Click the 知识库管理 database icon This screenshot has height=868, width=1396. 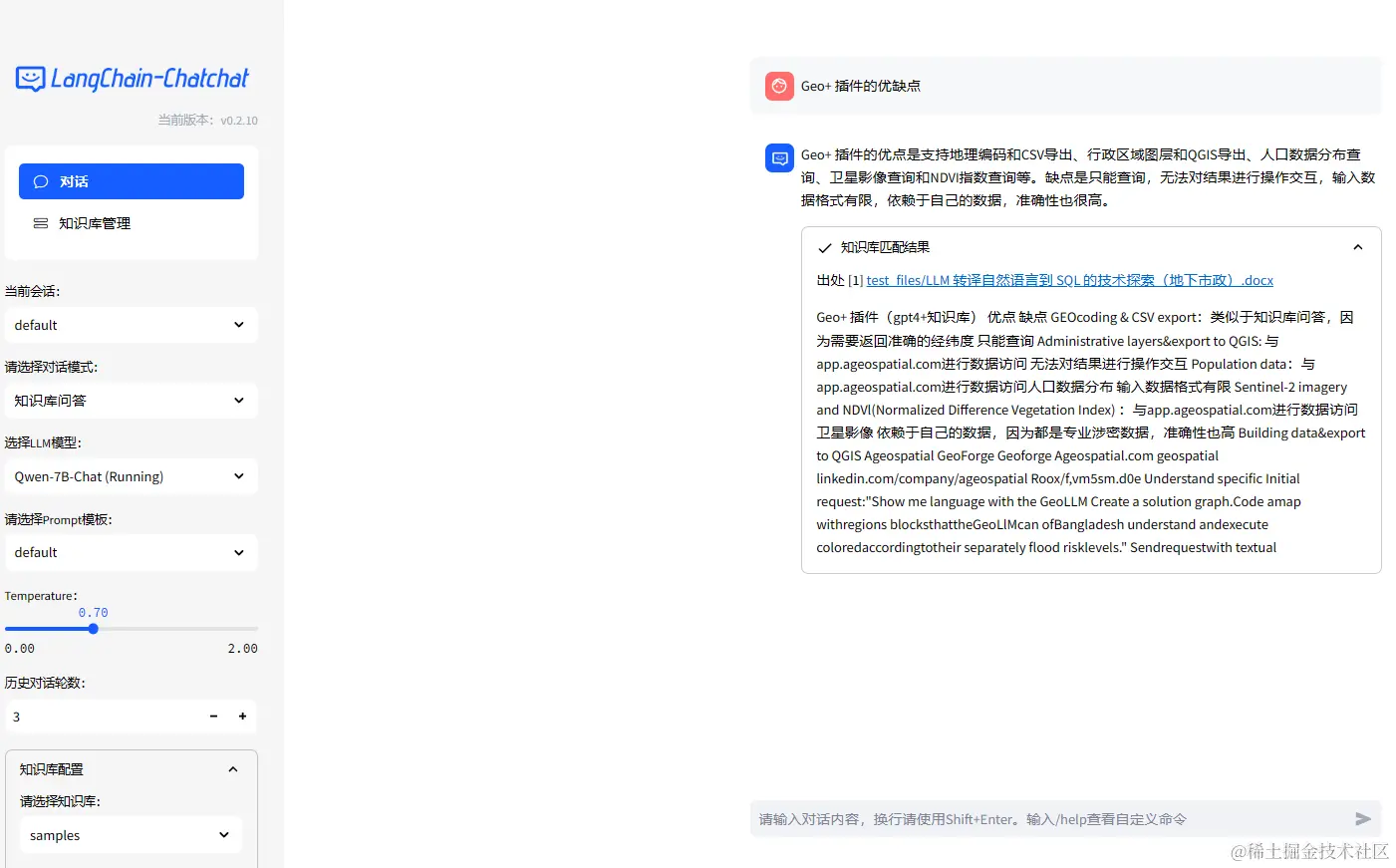click(41, 223)
